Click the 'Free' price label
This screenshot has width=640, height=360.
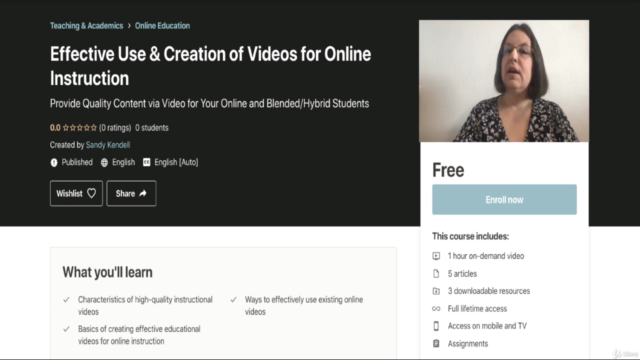448,170
